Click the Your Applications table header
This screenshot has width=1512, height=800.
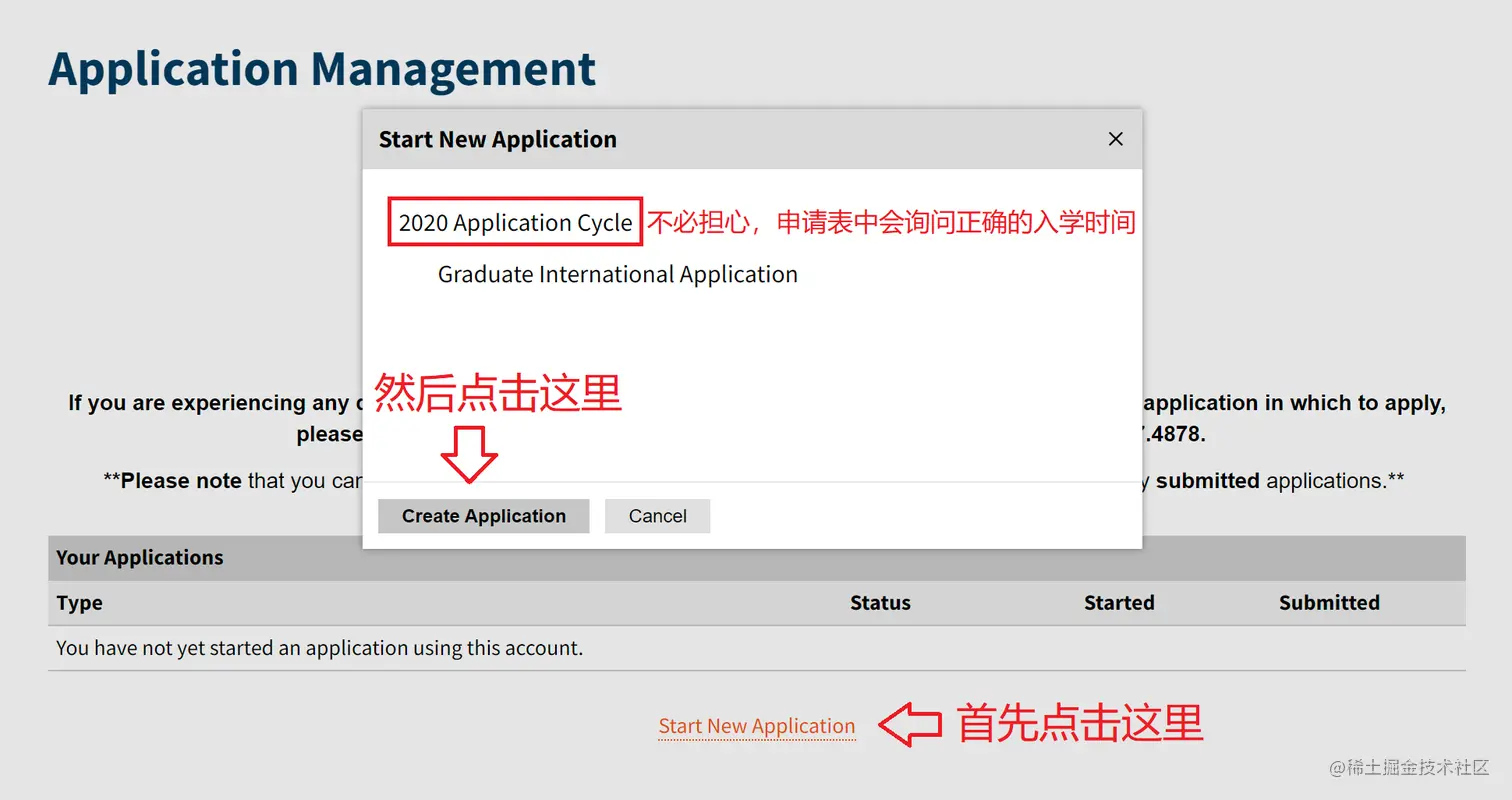[x=757, y=558]
